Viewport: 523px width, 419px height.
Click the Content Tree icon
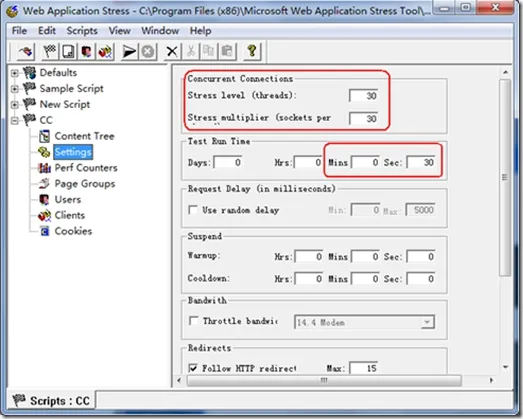pyautogui.click(x=44, y=136)
